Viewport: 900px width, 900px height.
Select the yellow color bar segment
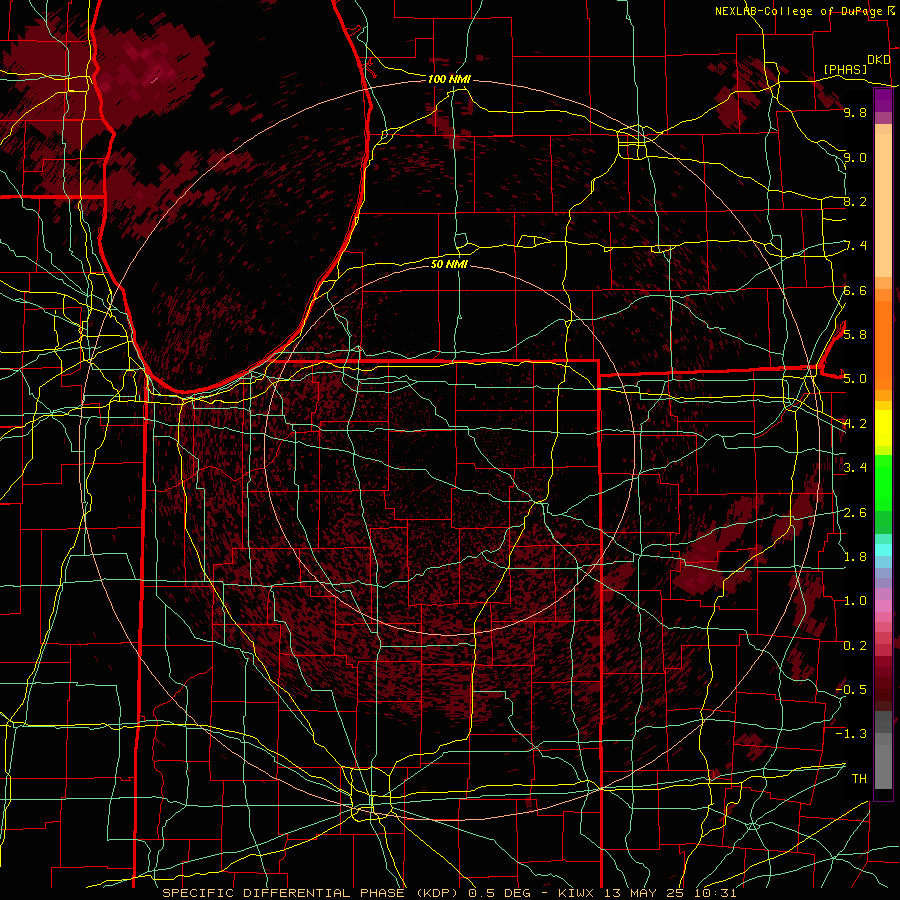pyautogui.click(x=883, y=428)
